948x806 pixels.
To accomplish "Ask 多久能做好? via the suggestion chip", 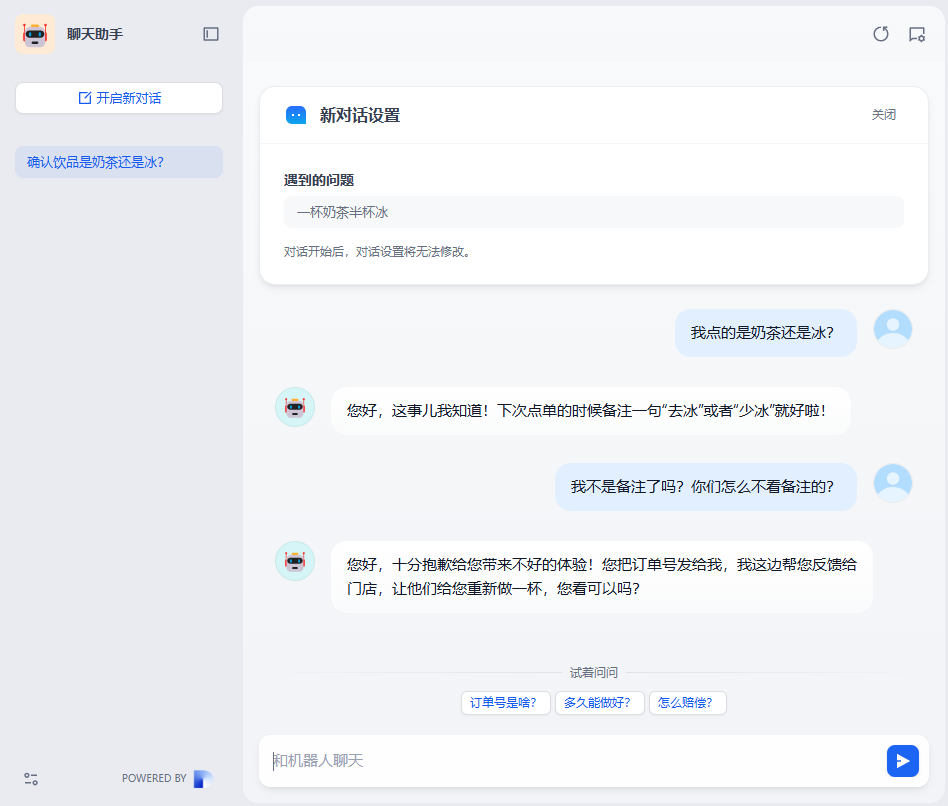I will (x=599, y=702).
